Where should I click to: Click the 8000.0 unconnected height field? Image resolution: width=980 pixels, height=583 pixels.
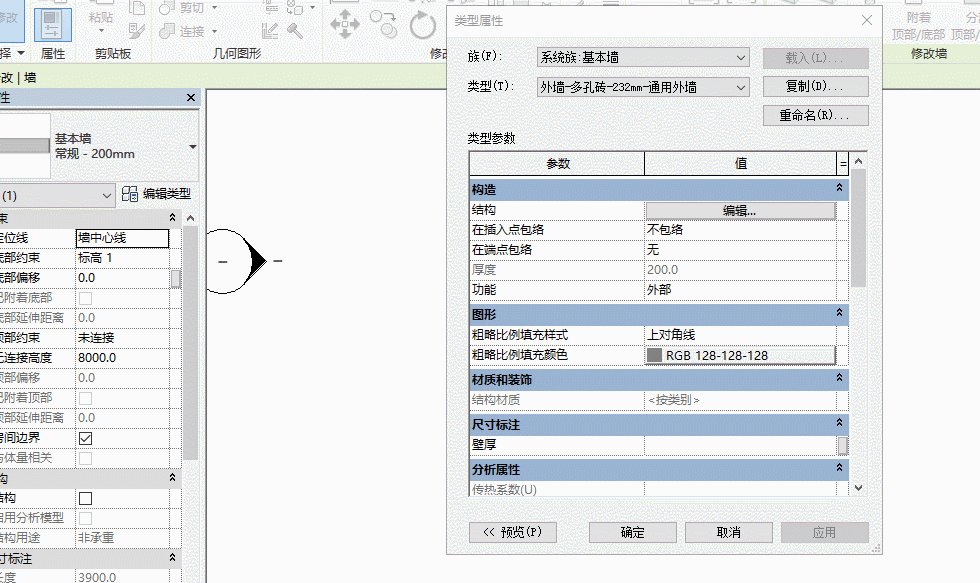coord(122,358)
